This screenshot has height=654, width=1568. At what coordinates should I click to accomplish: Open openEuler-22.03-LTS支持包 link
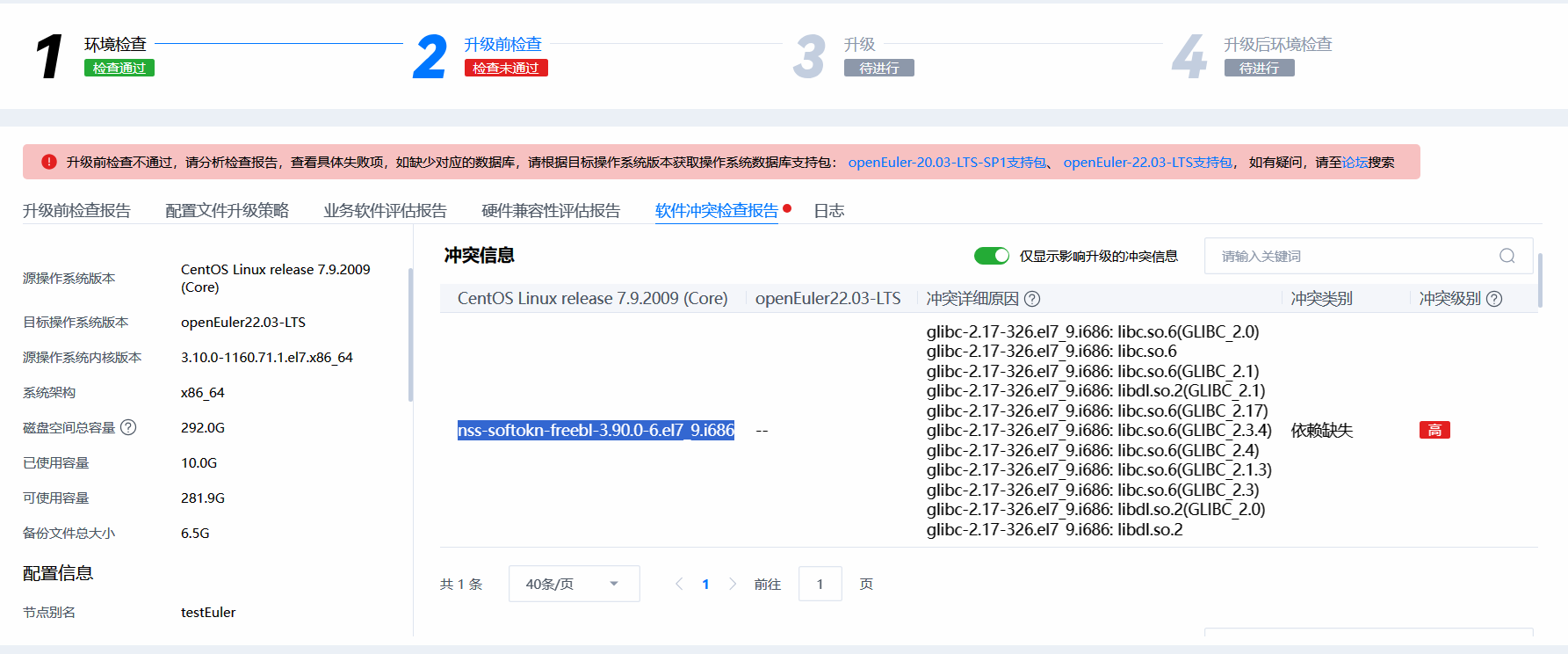[x=1147, y=163]
